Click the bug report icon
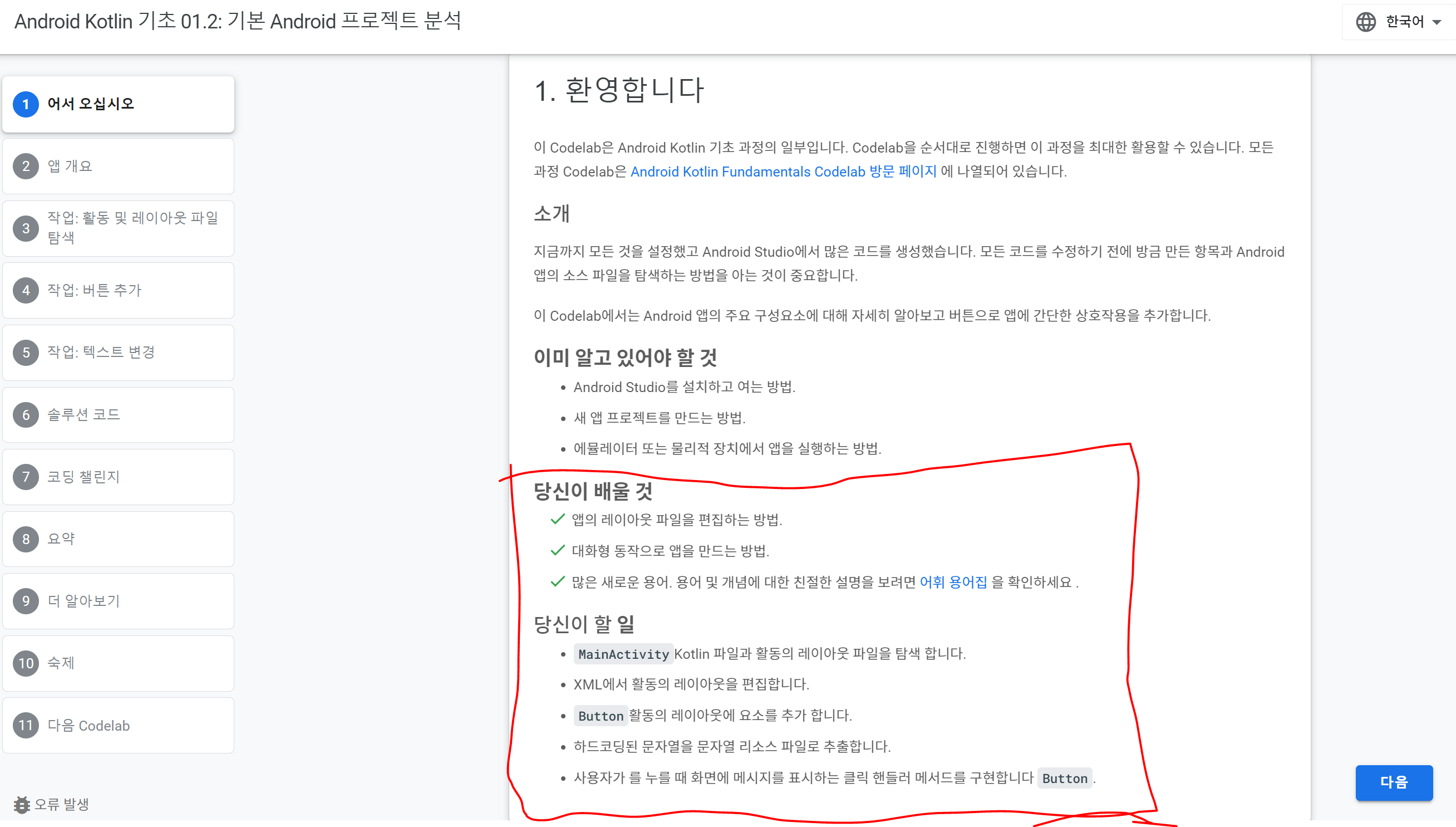 (22, 804)
